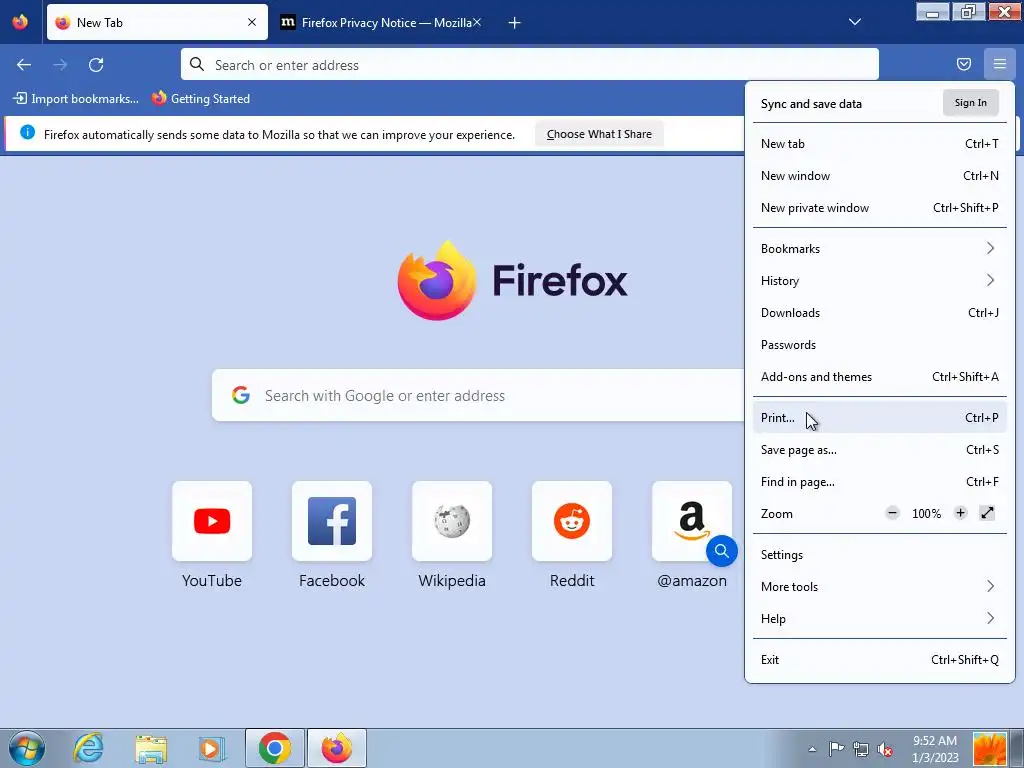Viewport: 1024px width, 768px height.
Task: Click zoom in plus button in menu
Action: tap(960, 513)
